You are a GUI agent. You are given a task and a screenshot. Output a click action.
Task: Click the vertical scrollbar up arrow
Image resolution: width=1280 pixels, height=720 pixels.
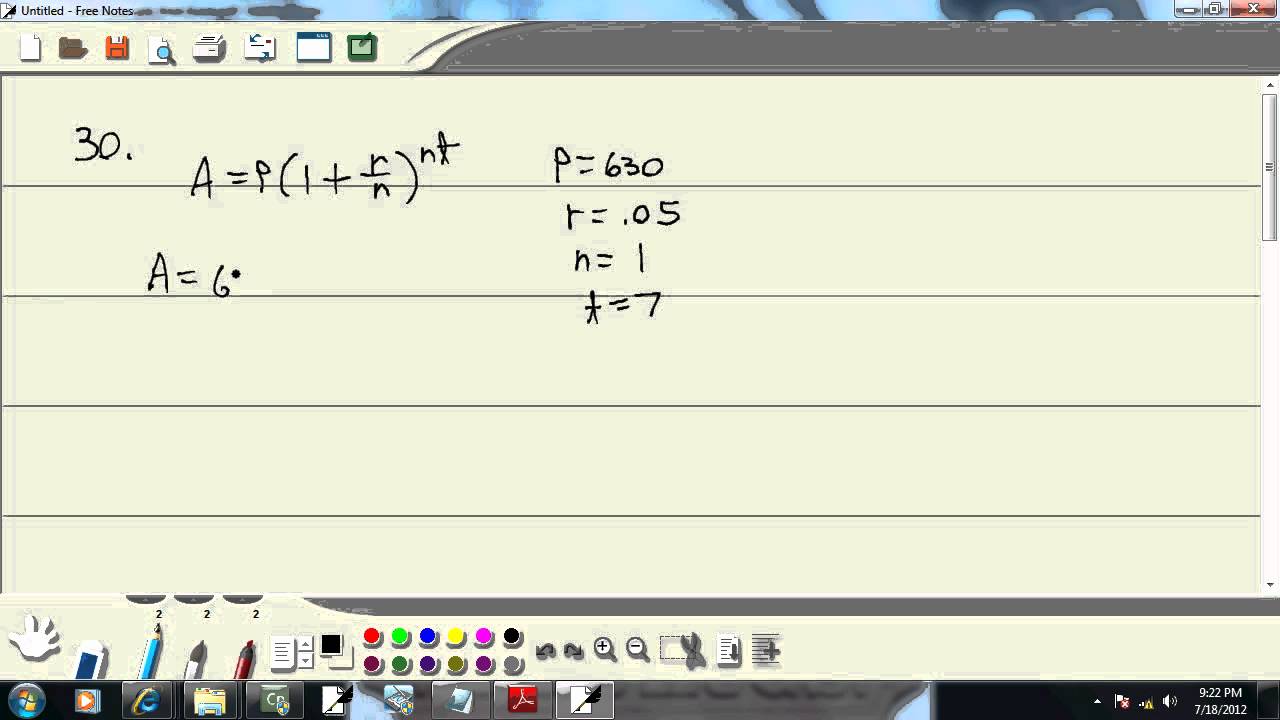1270,85
